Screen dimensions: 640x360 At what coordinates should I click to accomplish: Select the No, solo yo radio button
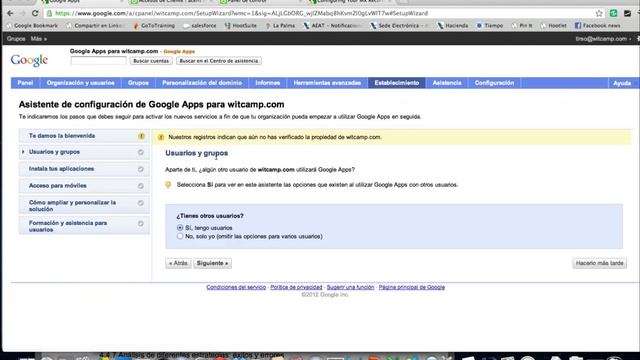pyautogui.click(x=180, y=236)
